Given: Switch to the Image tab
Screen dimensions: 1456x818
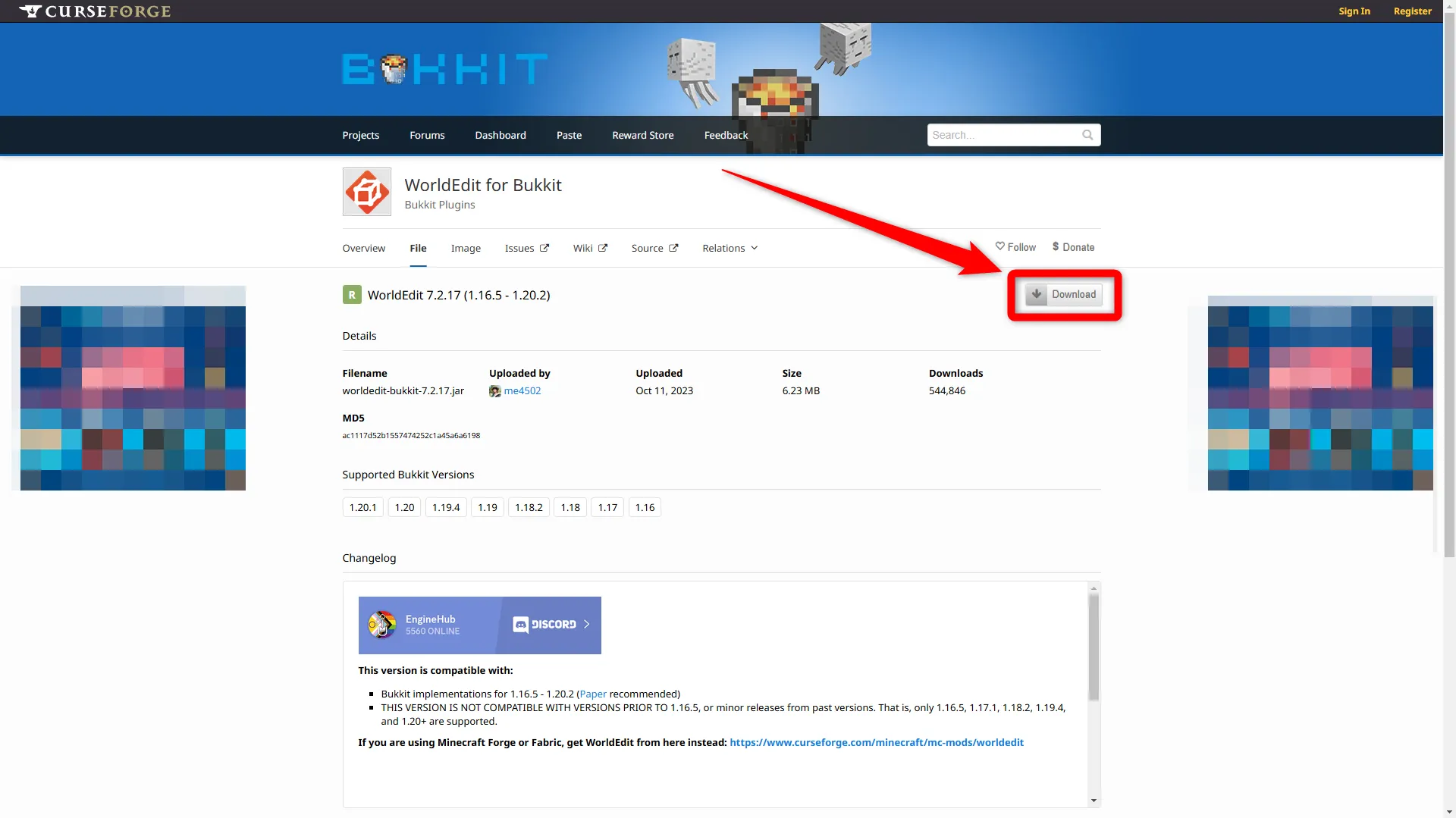Looking at the screenshot, I should point(466,248).
